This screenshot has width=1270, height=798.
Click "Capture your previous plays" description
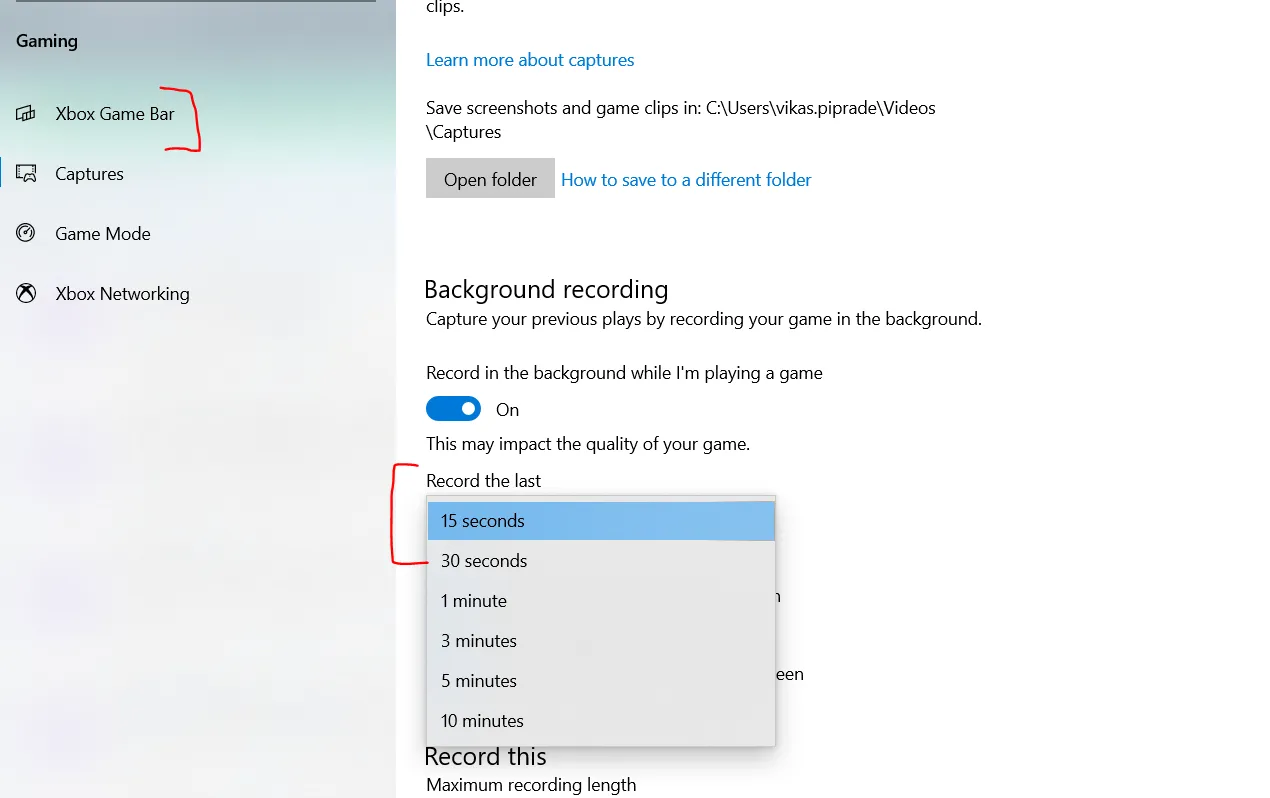(704, 320)
